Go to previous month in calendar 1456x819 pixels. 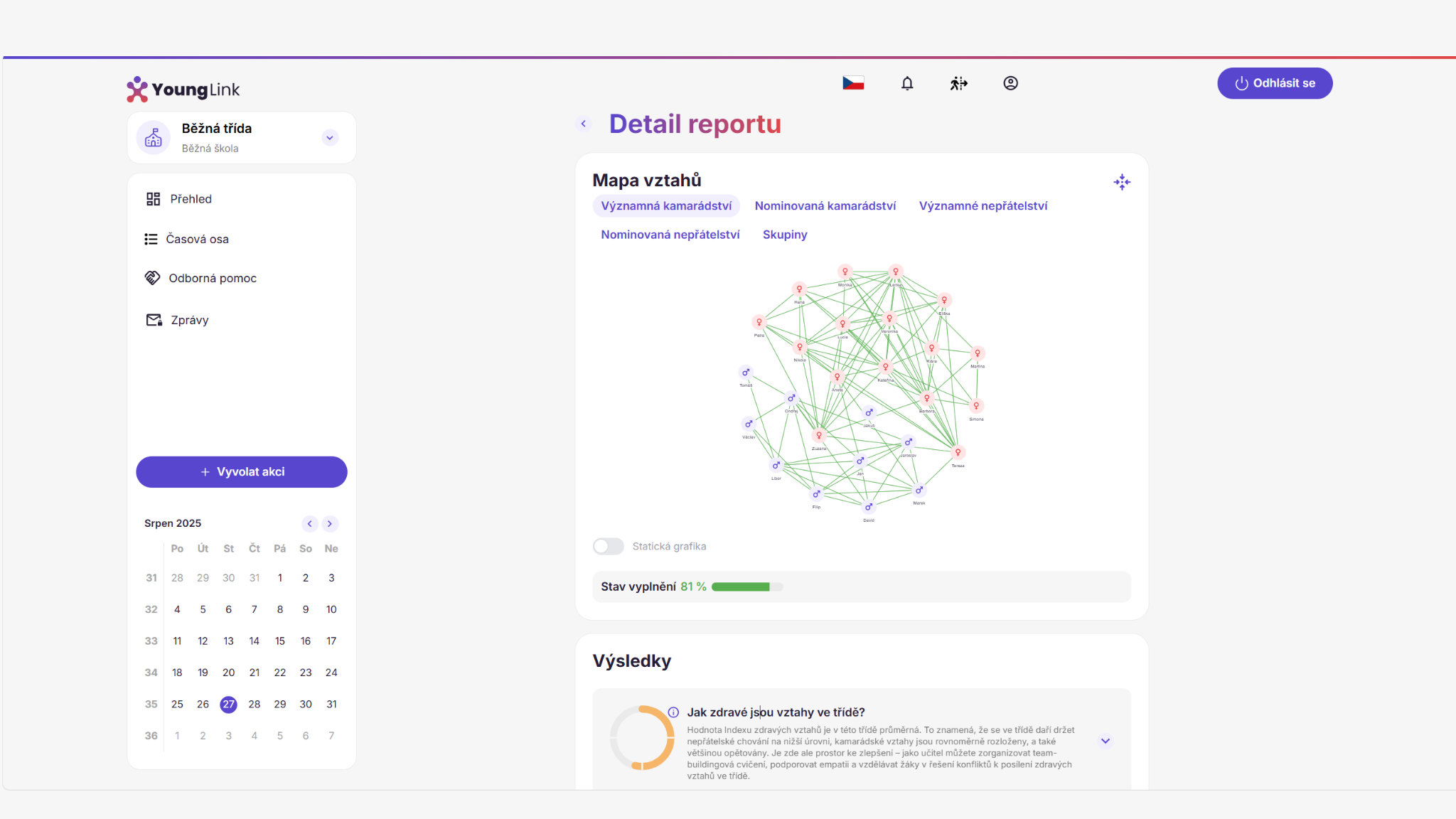[309, 524]
